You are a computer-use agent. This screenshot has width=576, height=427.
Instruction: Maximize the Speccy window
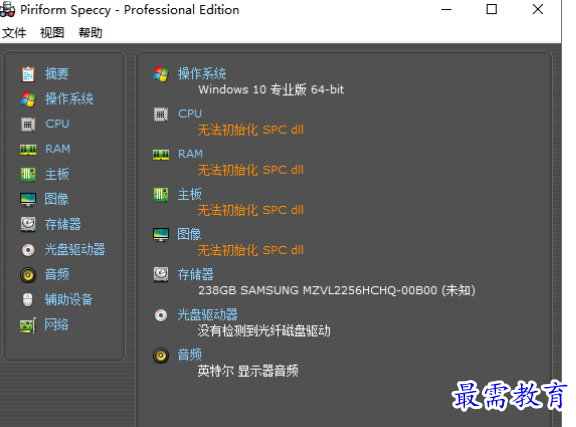tap(492, 10)
